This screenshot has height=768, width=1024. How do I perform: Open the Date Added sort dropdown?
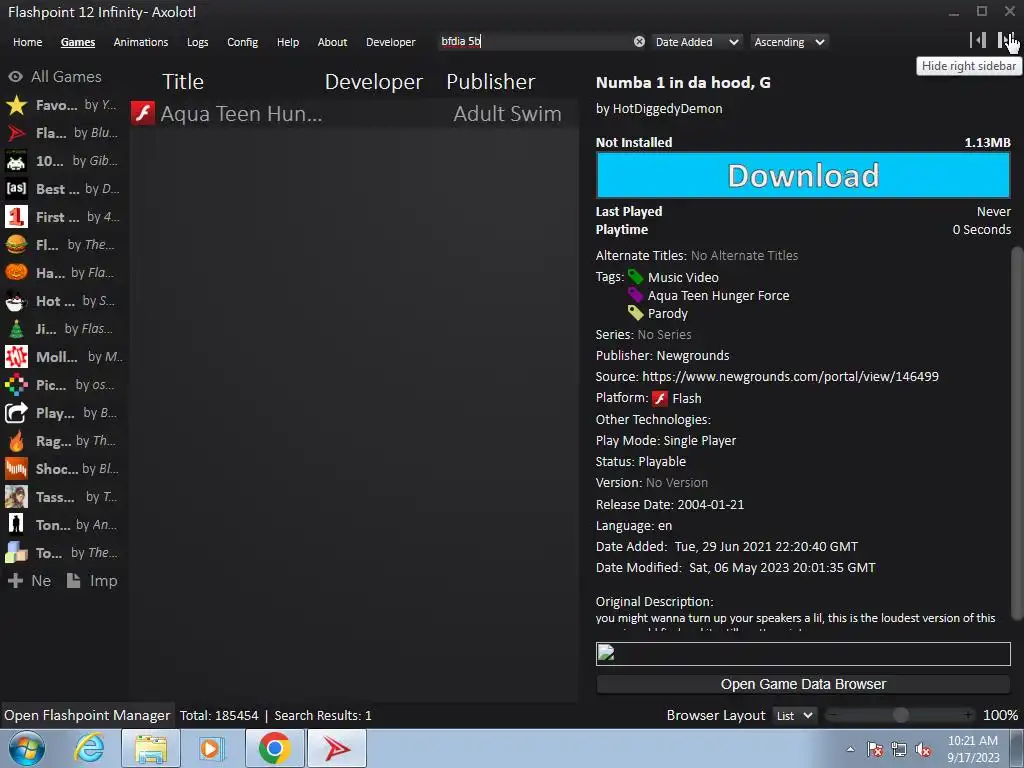(697, 42)
